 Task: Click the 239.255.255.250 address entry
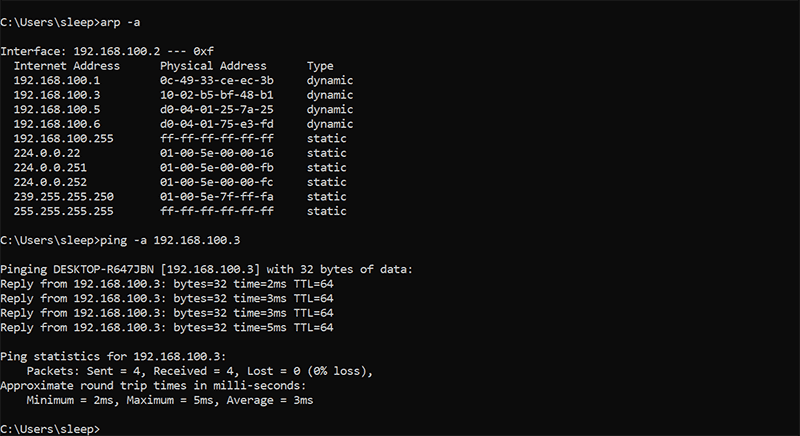pyautogui.click(x=64, y=197)
